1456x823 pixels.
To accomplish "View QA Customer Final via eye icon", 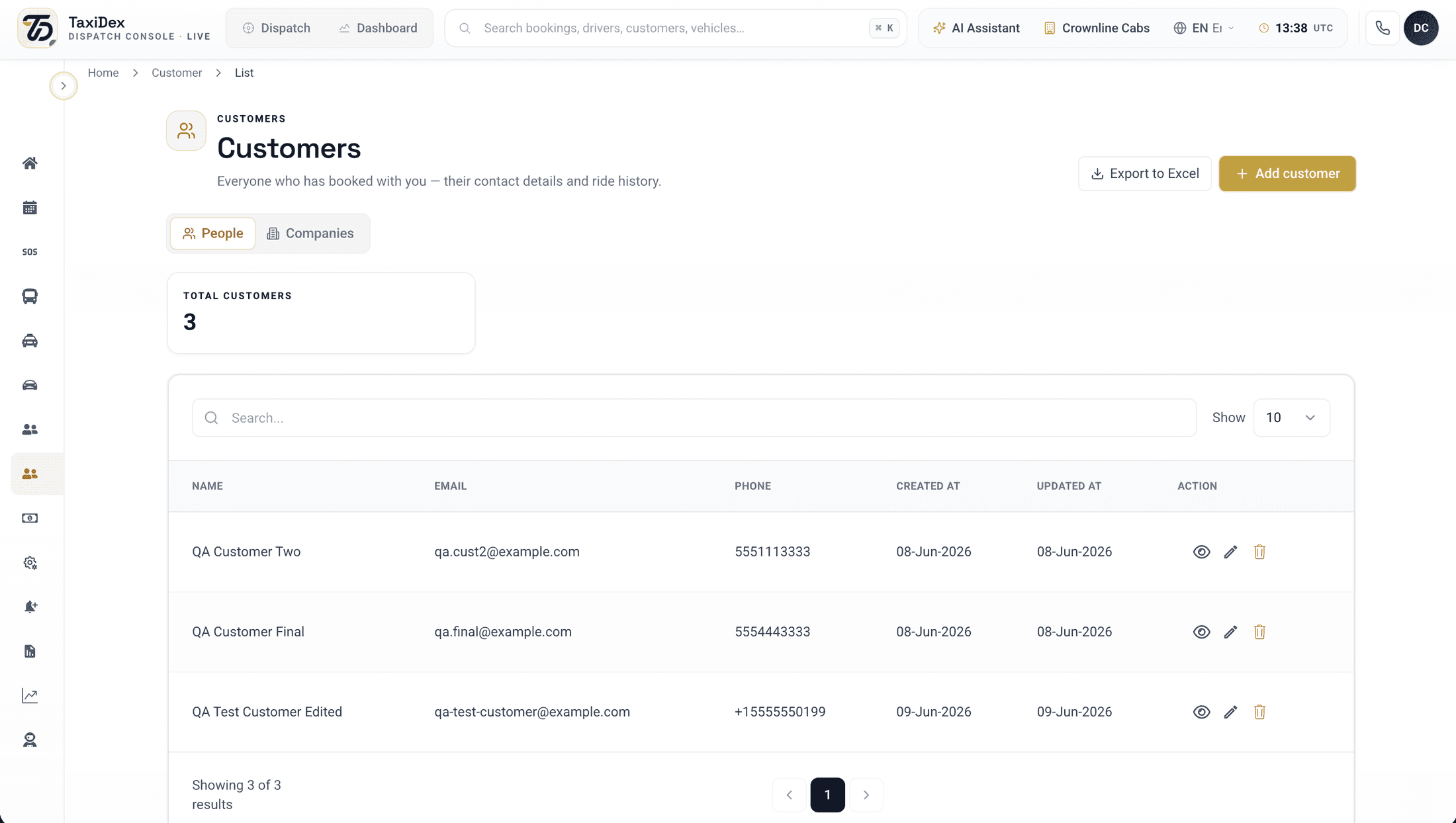I will pyautogui.click(x=1201, y=632).
